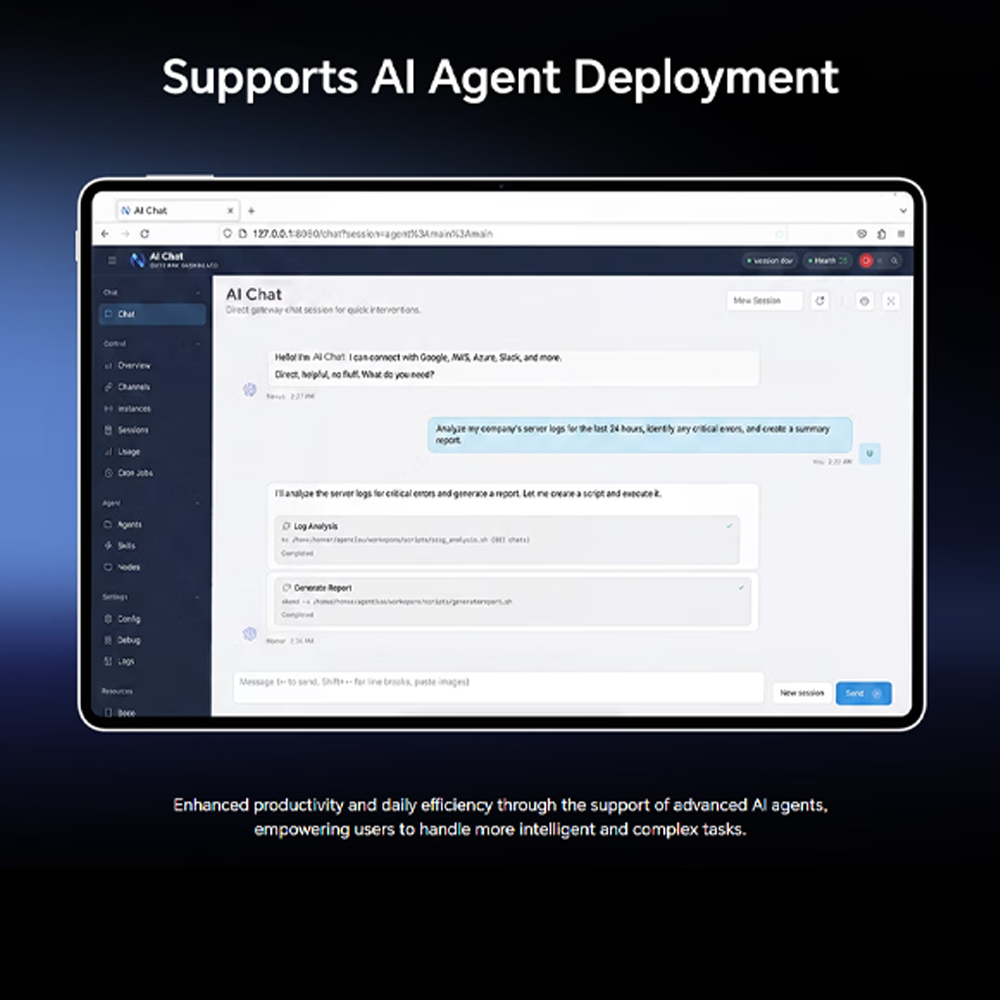Click the AI Chat logo in header

(x=138, y=260)
